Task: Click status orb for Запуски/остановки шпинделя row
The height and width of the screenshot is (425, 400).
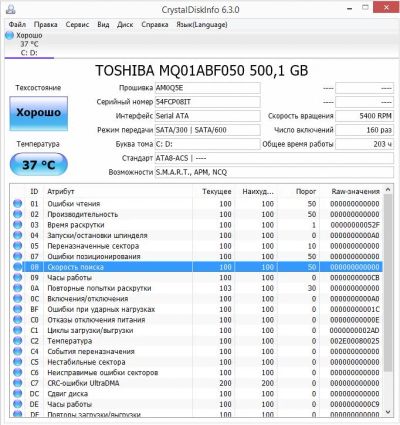Action: (x=18, y=235)
